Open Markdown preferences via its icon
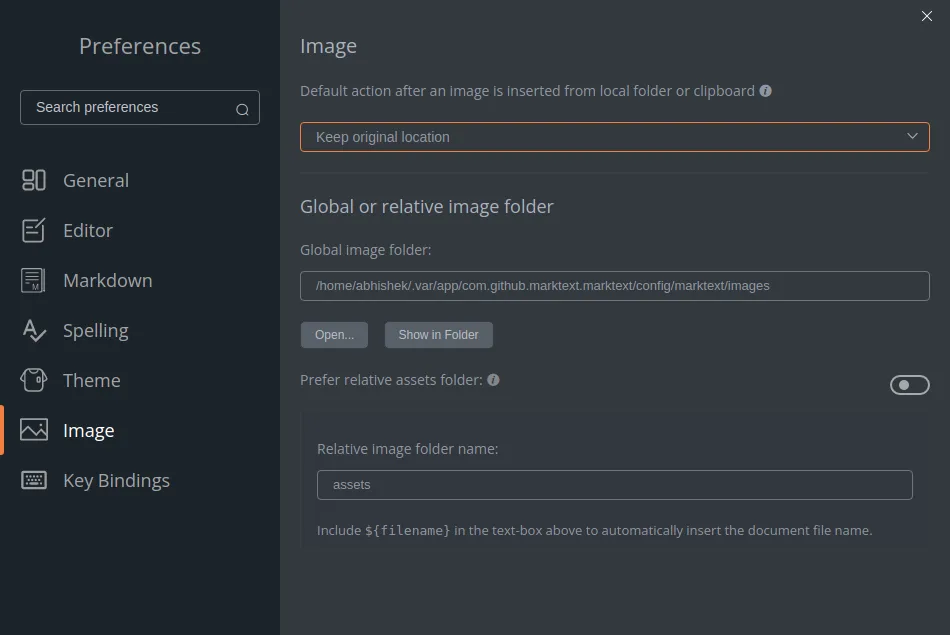Viewport: 950px width, 635px height. point(33,280)
